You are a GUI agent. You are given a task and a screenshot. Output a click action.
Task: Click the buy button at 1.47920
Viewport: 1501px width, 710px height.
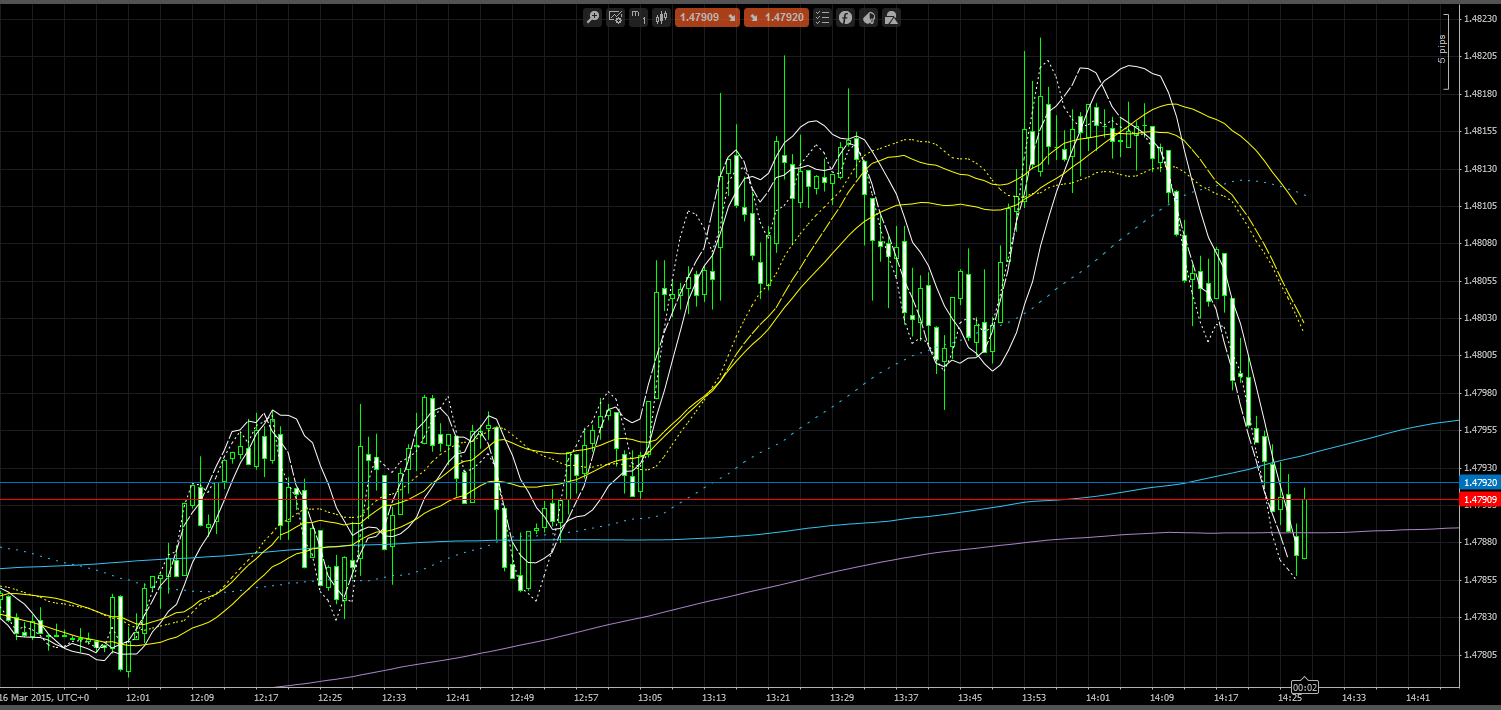pyautogui.click(x=775, y=17)
